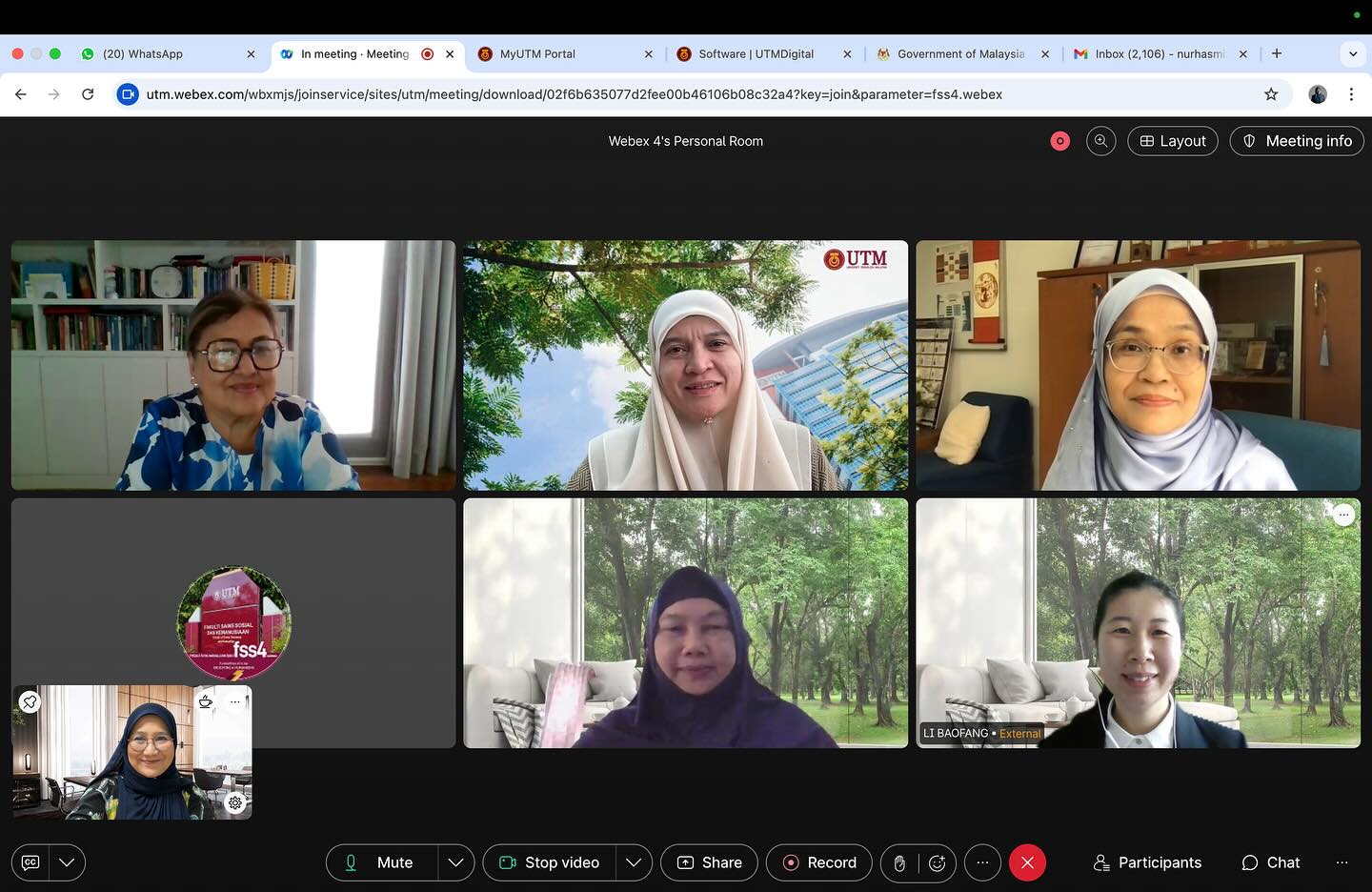Start recording with Record button
1372x892 pixels.
(x=819, y=862)
